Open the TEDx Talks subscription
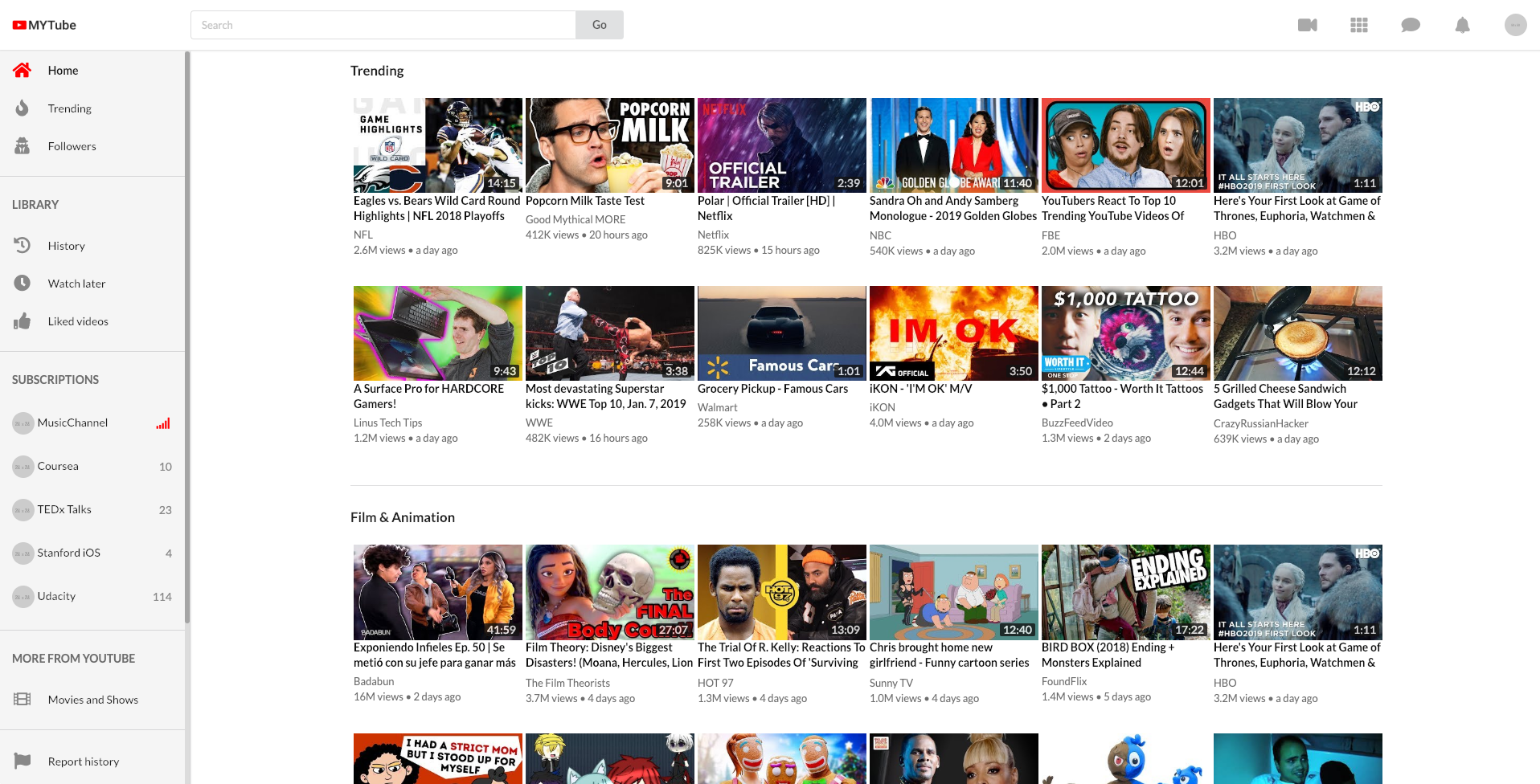Screen dimensions: 1540x784 92,509
